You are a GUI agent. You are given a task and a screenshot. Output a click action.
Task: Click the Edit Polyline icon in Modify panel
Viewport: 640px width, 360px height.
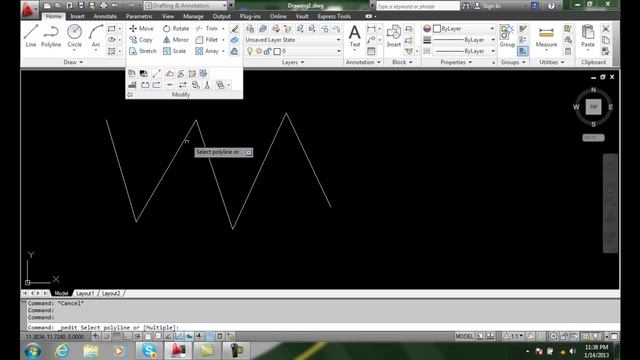[169, 73]
